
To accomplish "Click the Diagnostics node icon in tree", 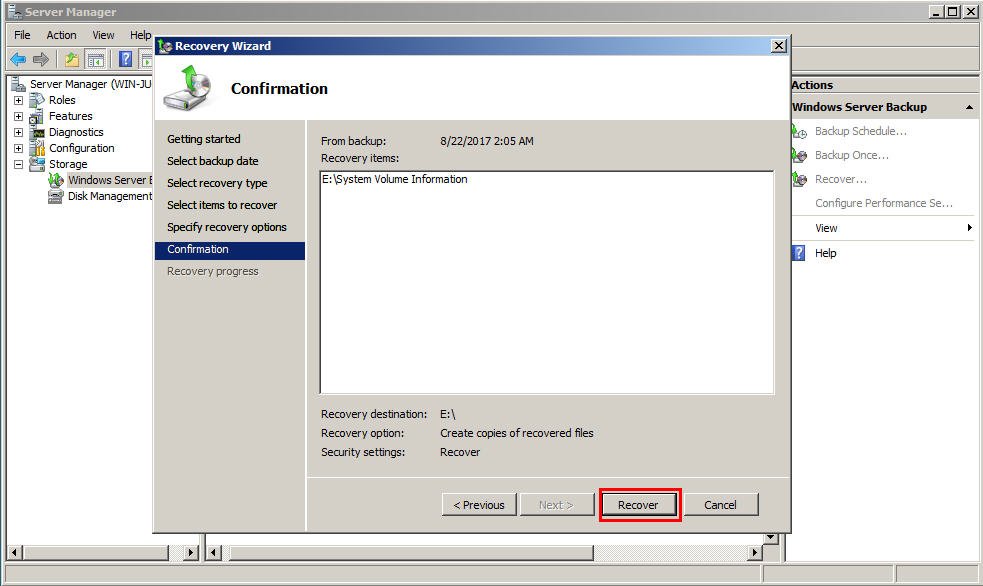I will 38,133.
